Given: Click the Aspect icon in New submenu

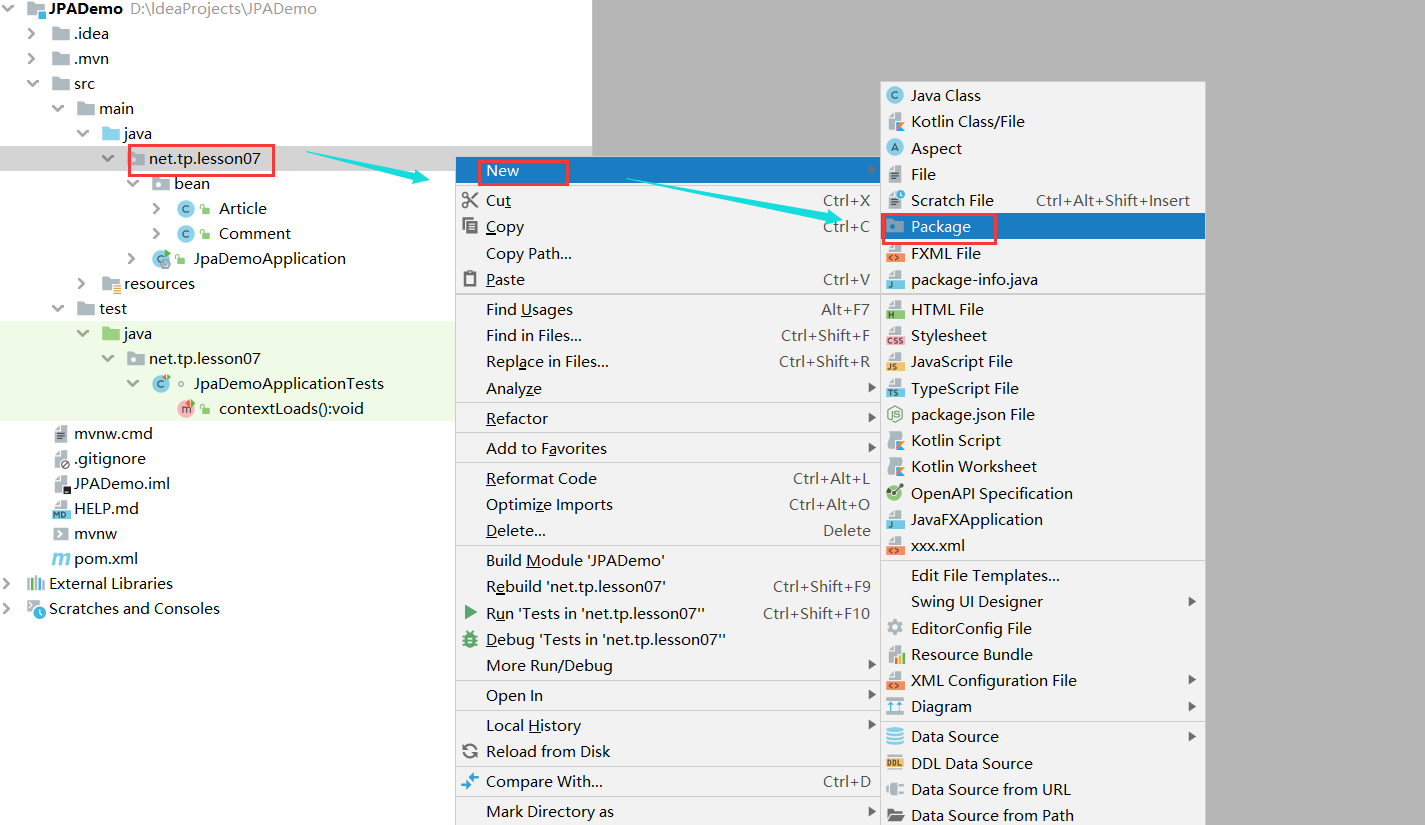Looking at the screenshot, I should (895, 148).
